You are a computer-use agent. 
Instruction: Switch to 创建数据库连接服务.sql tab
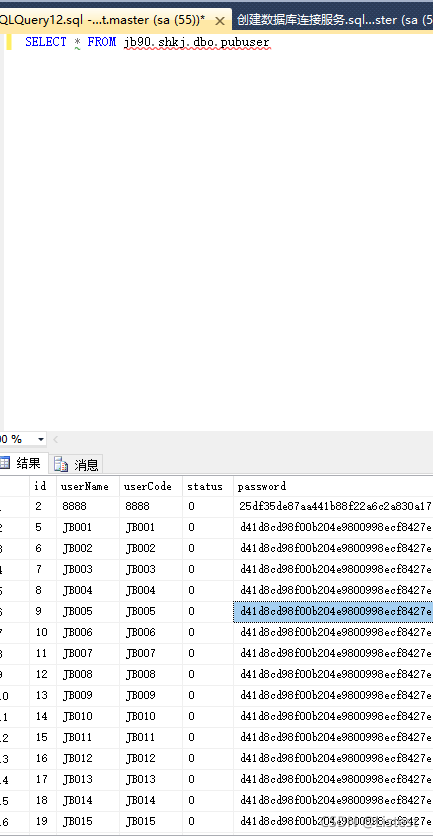(334, 20)
